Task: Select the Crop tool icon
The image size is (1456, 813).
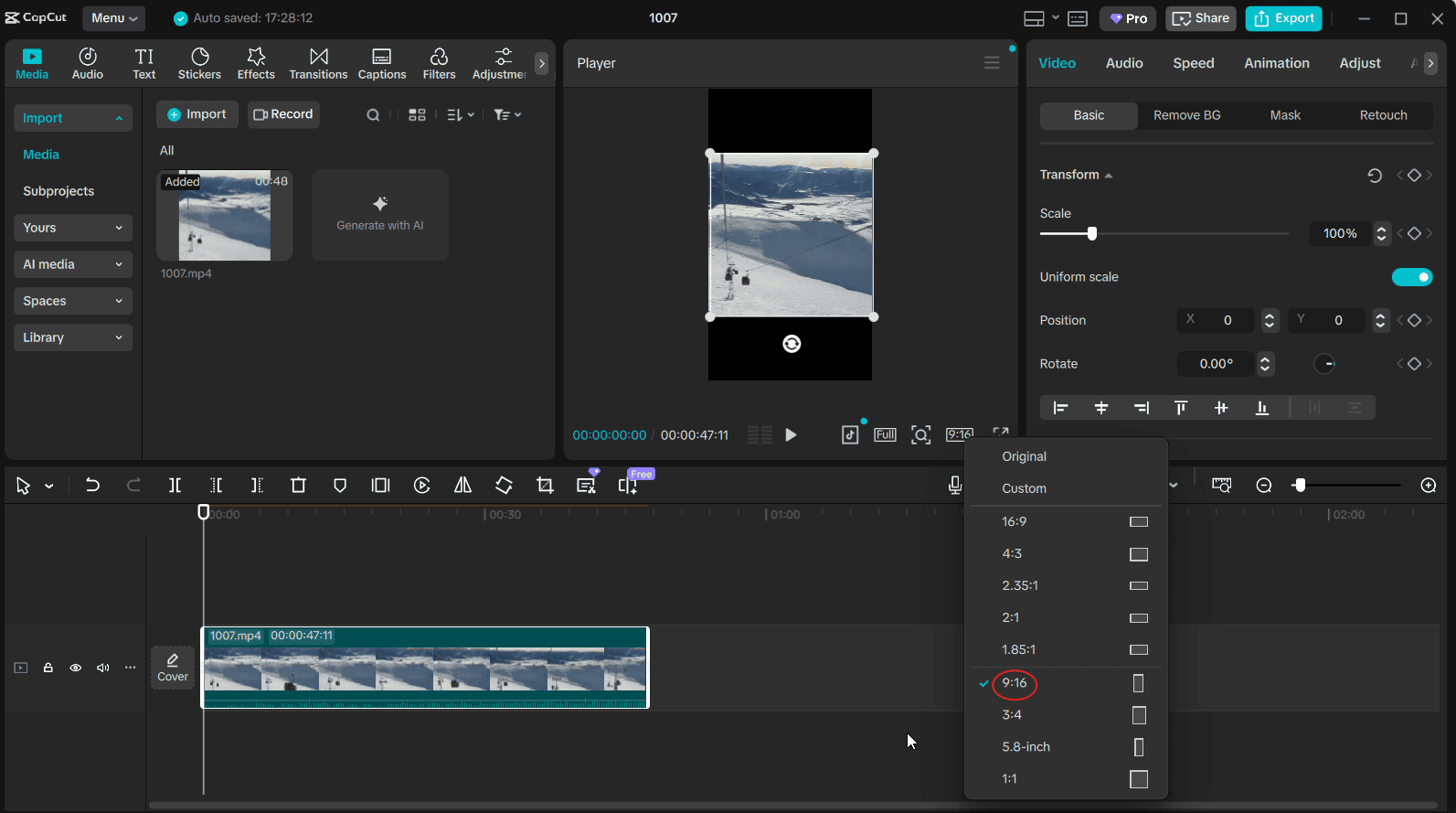Action: 546,486
